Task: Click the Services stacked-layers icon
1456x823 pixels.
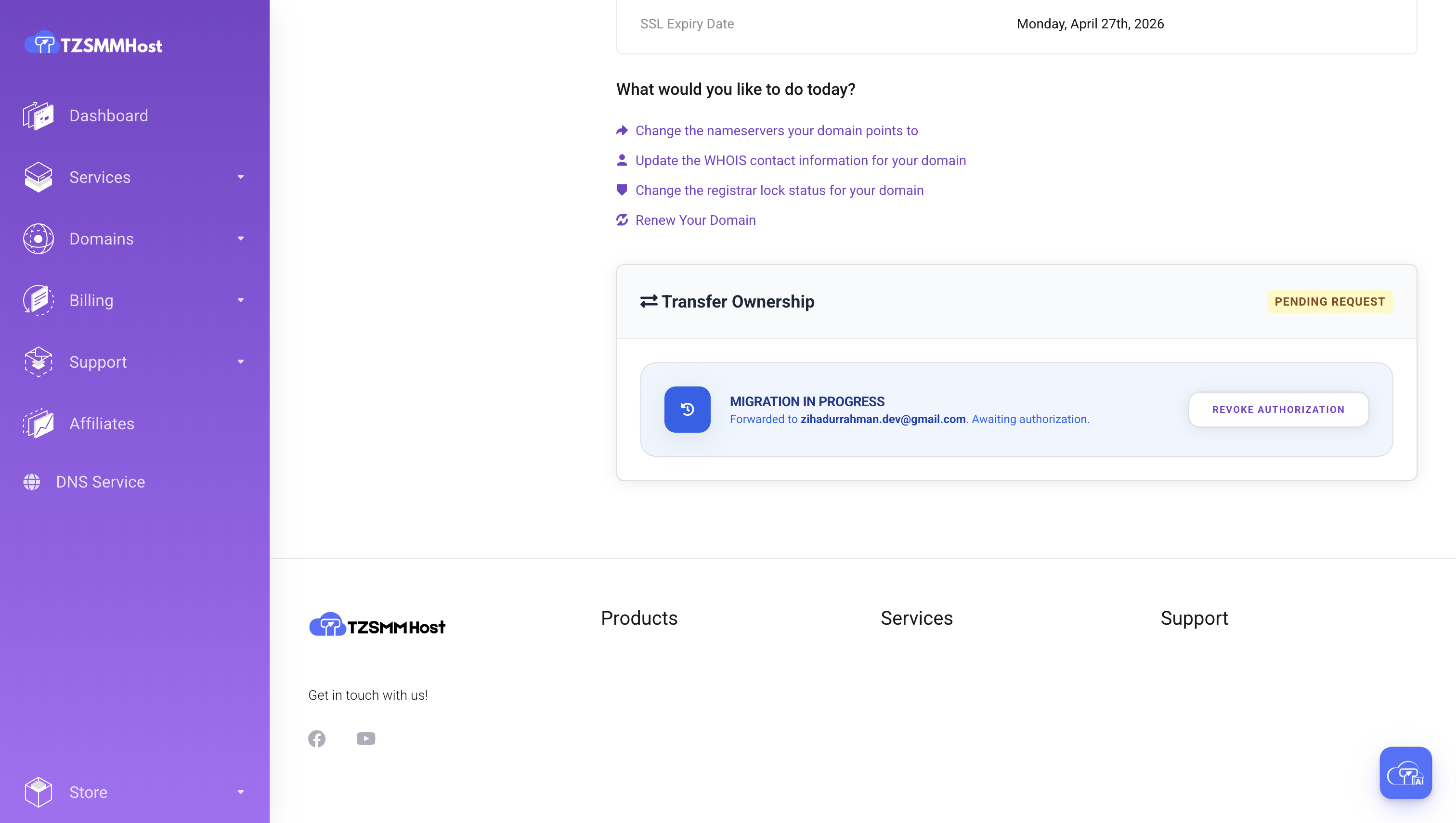Action: 38,177
